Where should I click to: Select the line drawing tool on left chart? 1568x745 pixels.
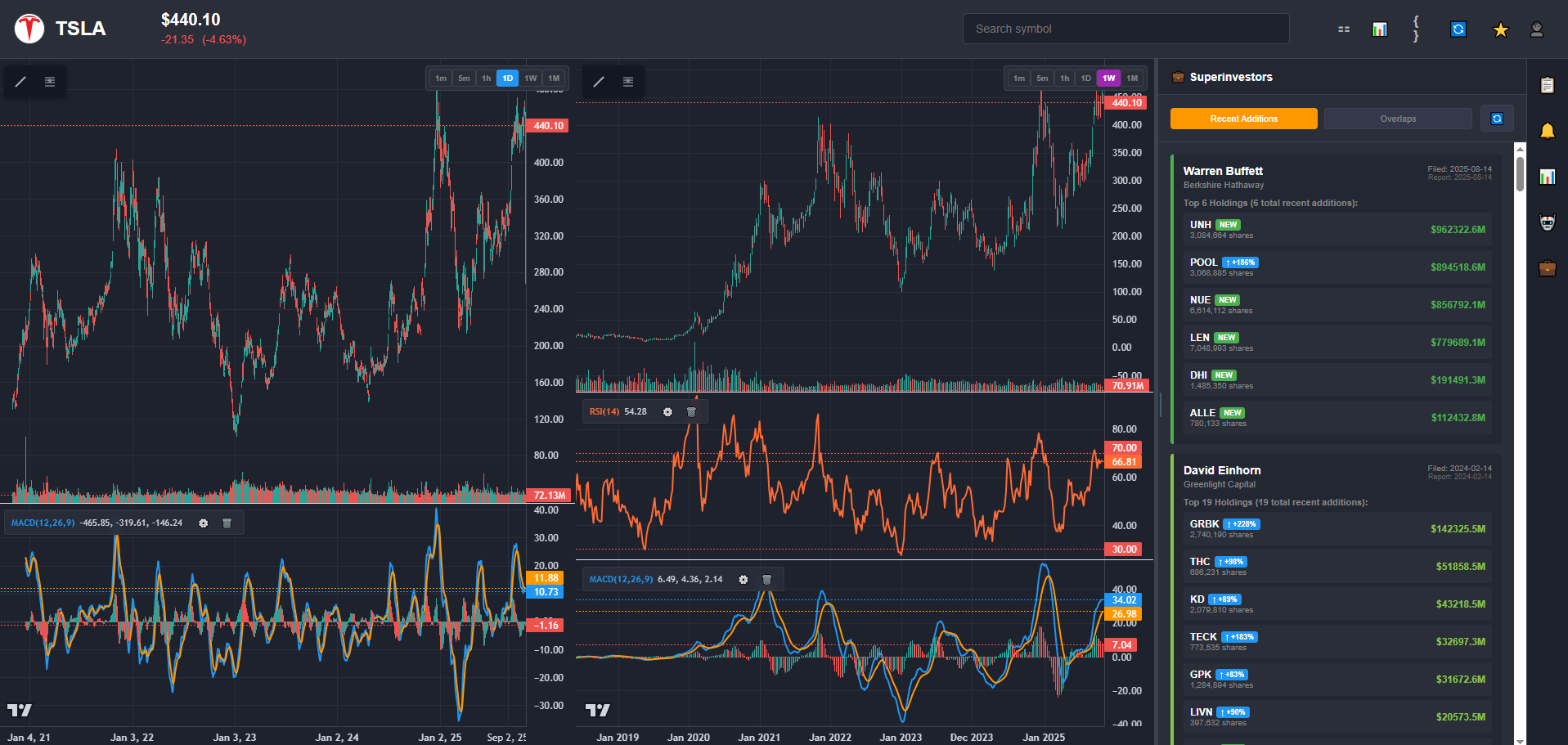coord(20,82)
